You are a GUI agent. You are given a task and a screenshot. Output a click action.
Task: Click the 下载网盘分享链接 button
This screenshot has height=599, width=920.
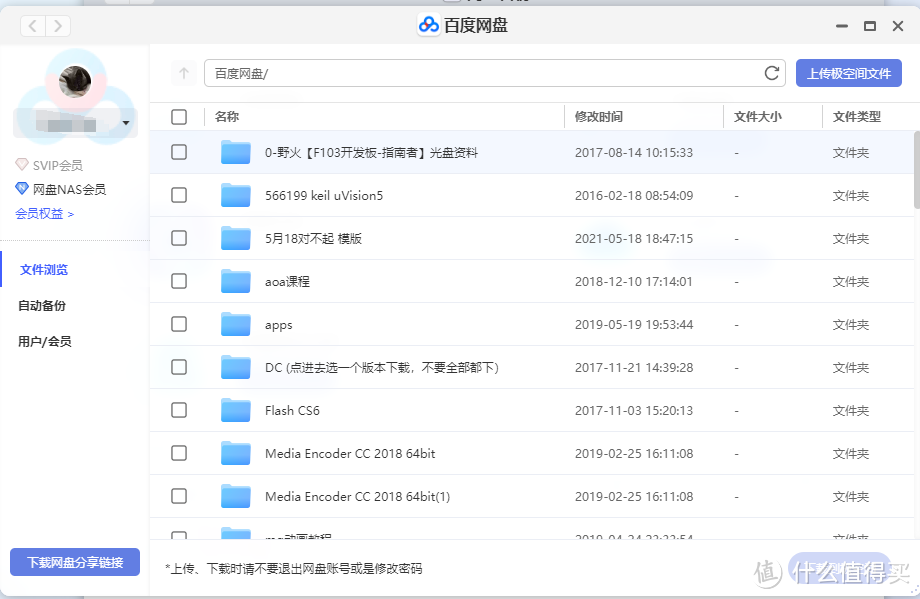point(74,561)
